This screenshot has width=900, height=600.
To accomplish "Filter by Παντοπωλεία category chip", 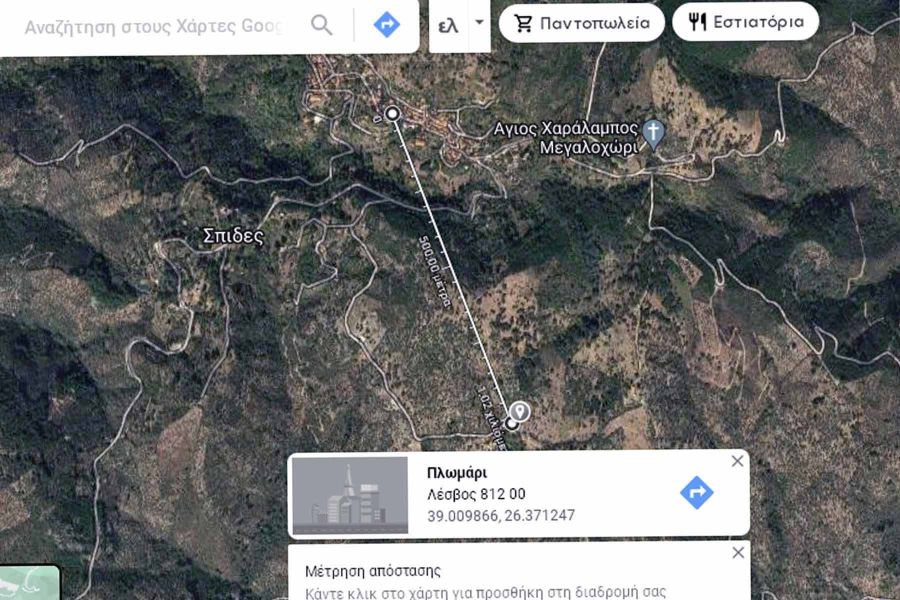I will (x=581, y=23).
